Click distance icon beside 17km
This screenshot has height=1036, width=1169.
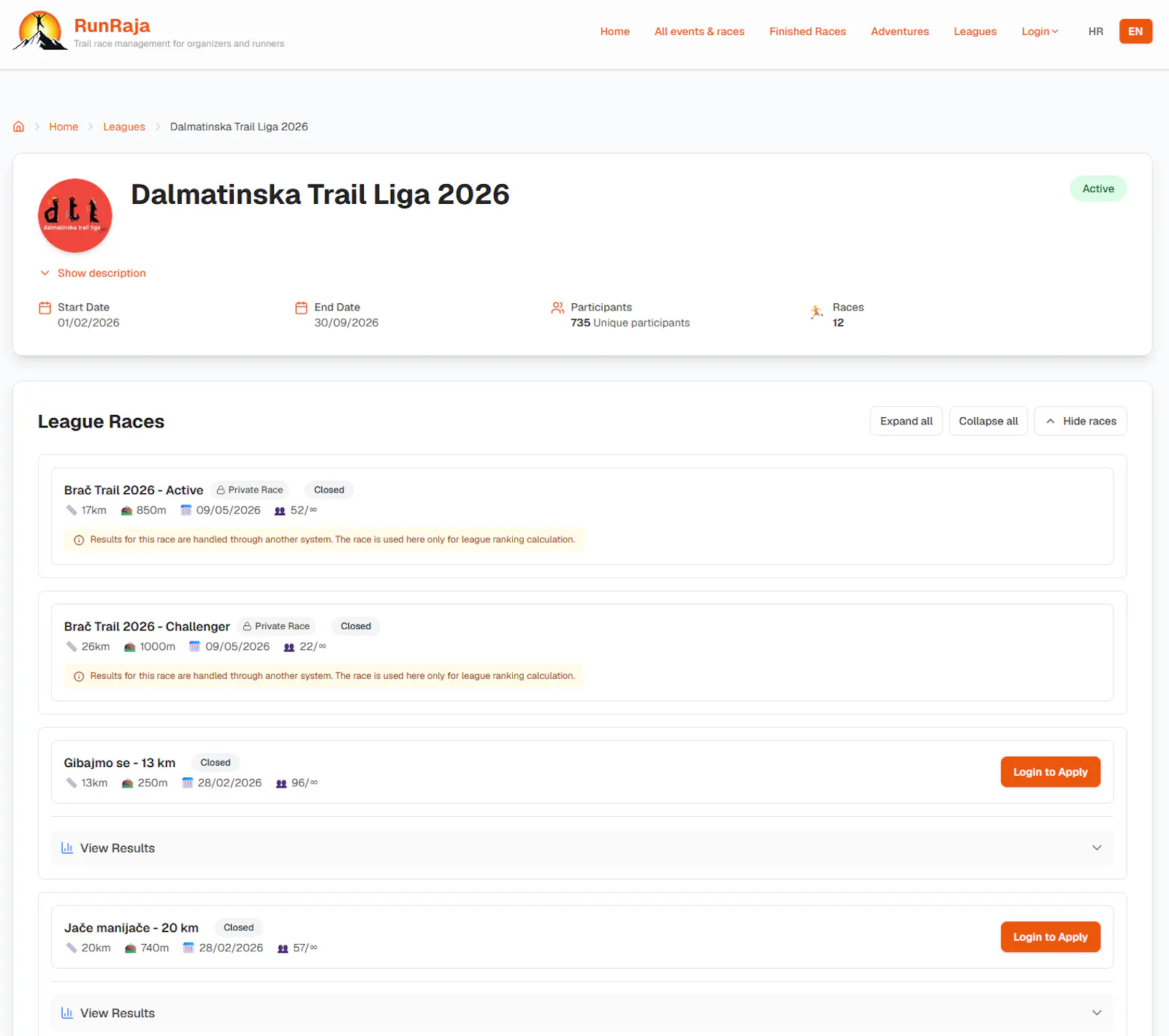[x=72, y=510]
